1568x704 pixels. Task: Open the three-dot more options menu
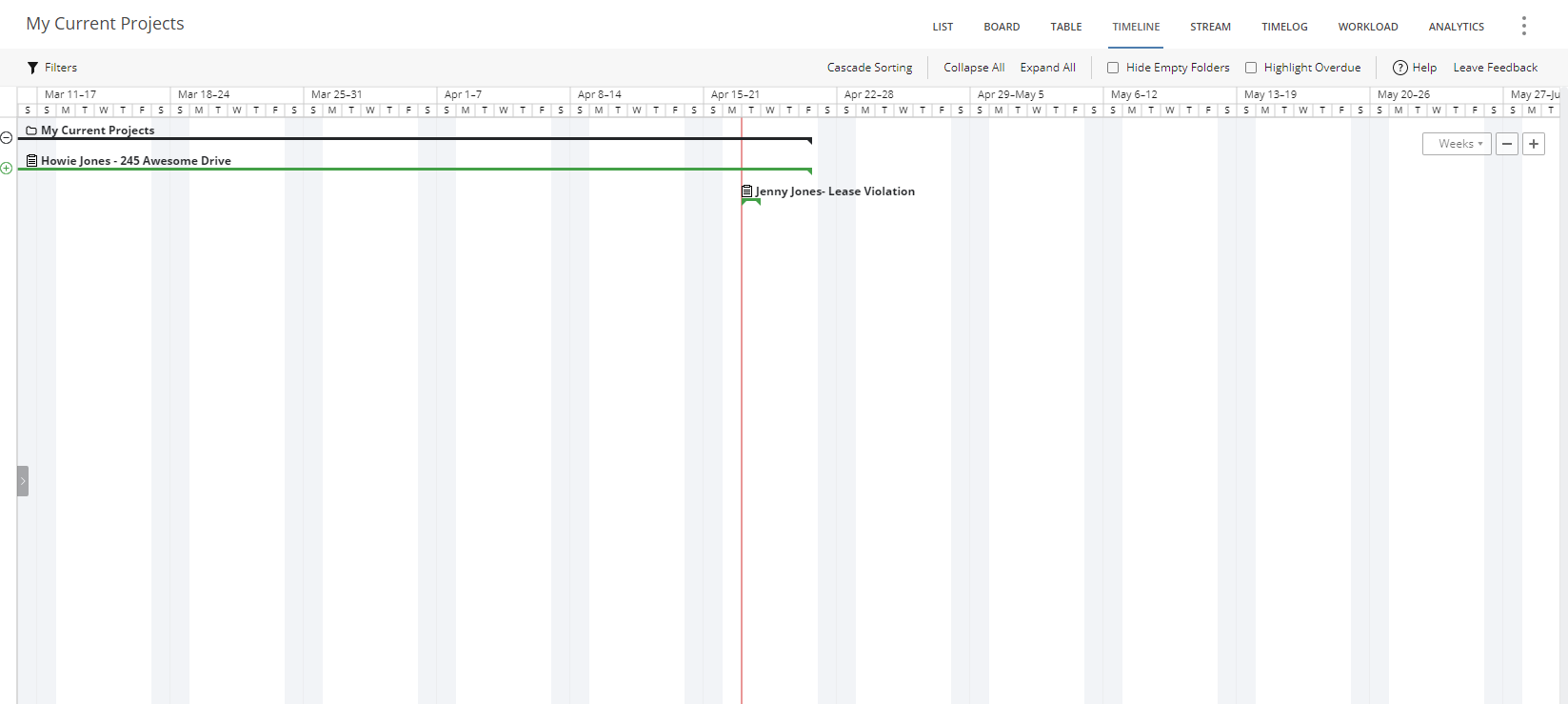click(x=1523, y=27)
